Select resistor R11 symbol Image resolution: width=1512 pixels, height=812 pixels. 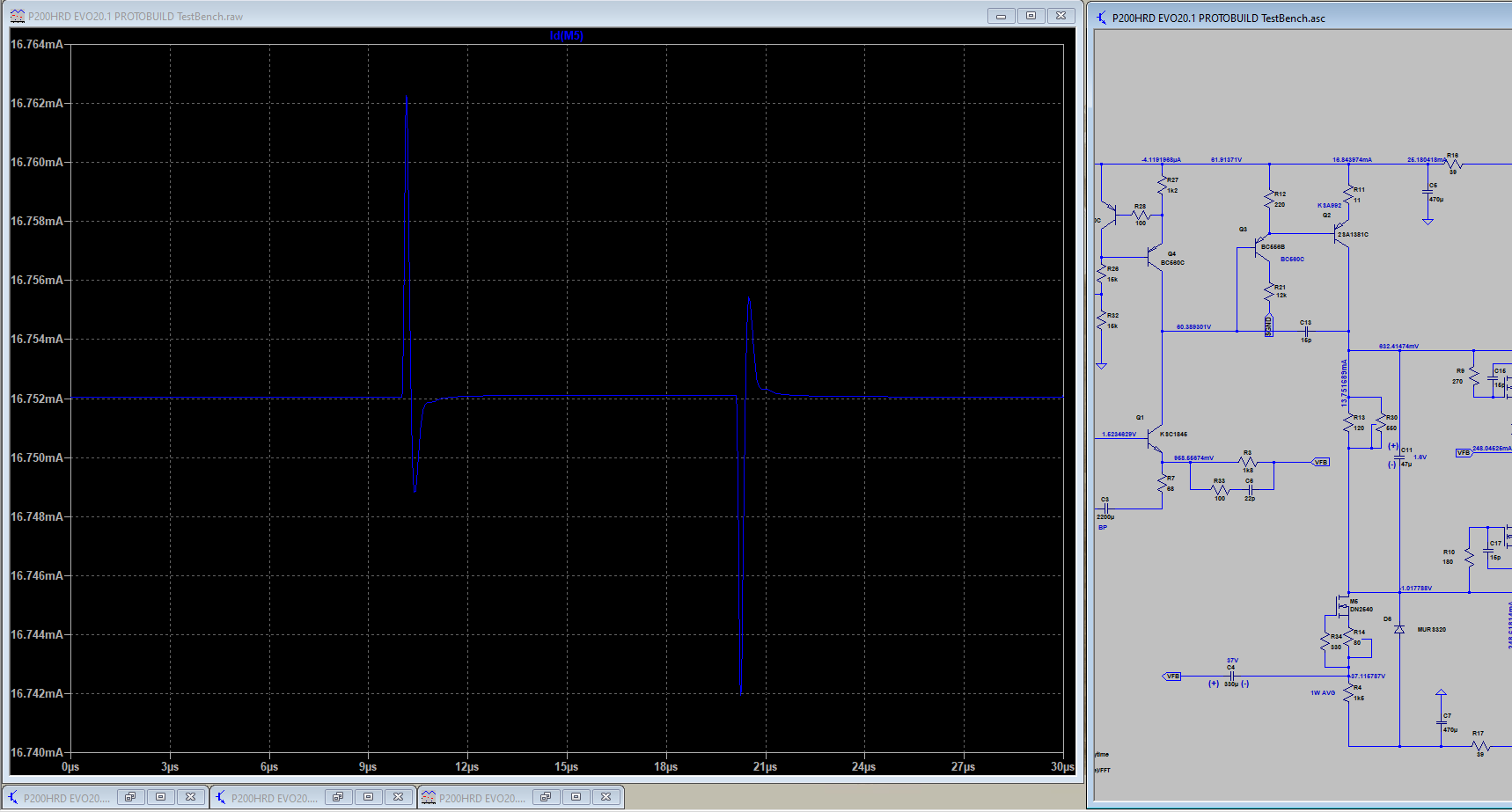1348,194
